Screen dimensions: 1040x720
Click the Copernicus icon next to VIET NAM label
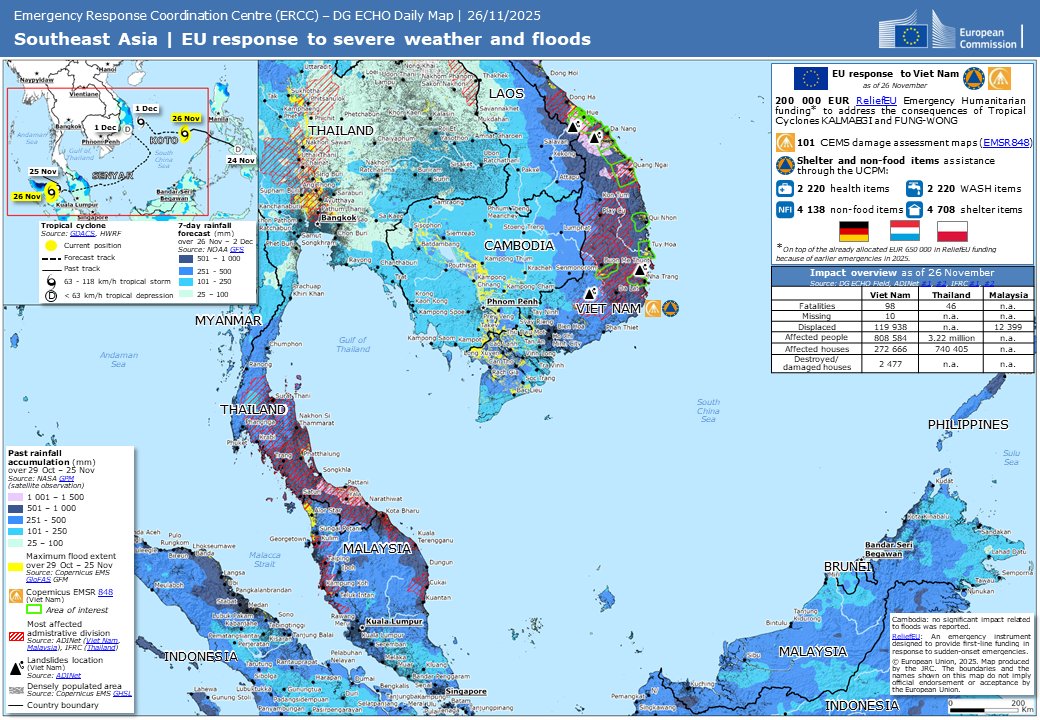653,308
